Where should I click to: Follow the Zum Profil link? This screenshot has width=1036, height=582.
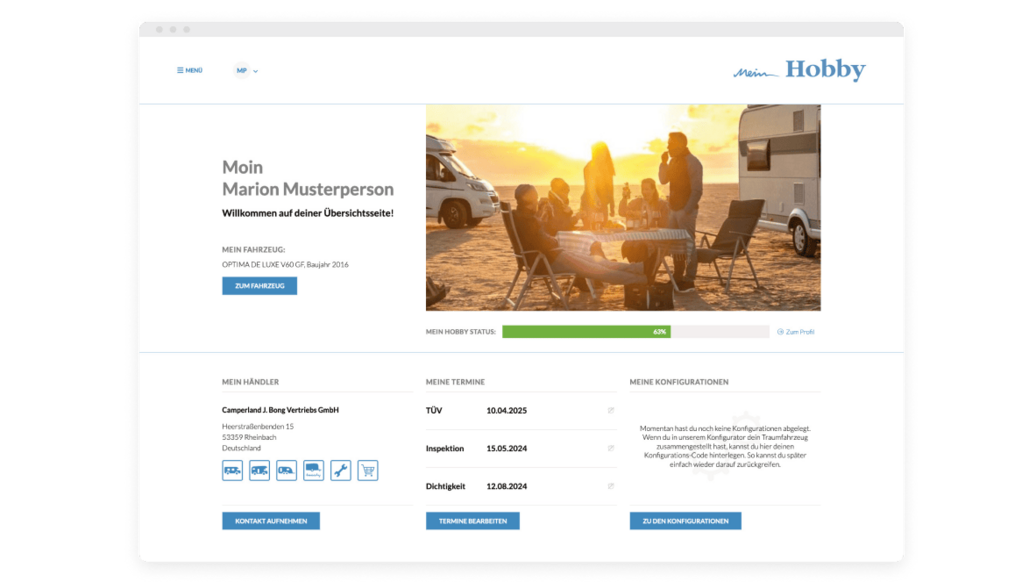click(x=796, y=332)
